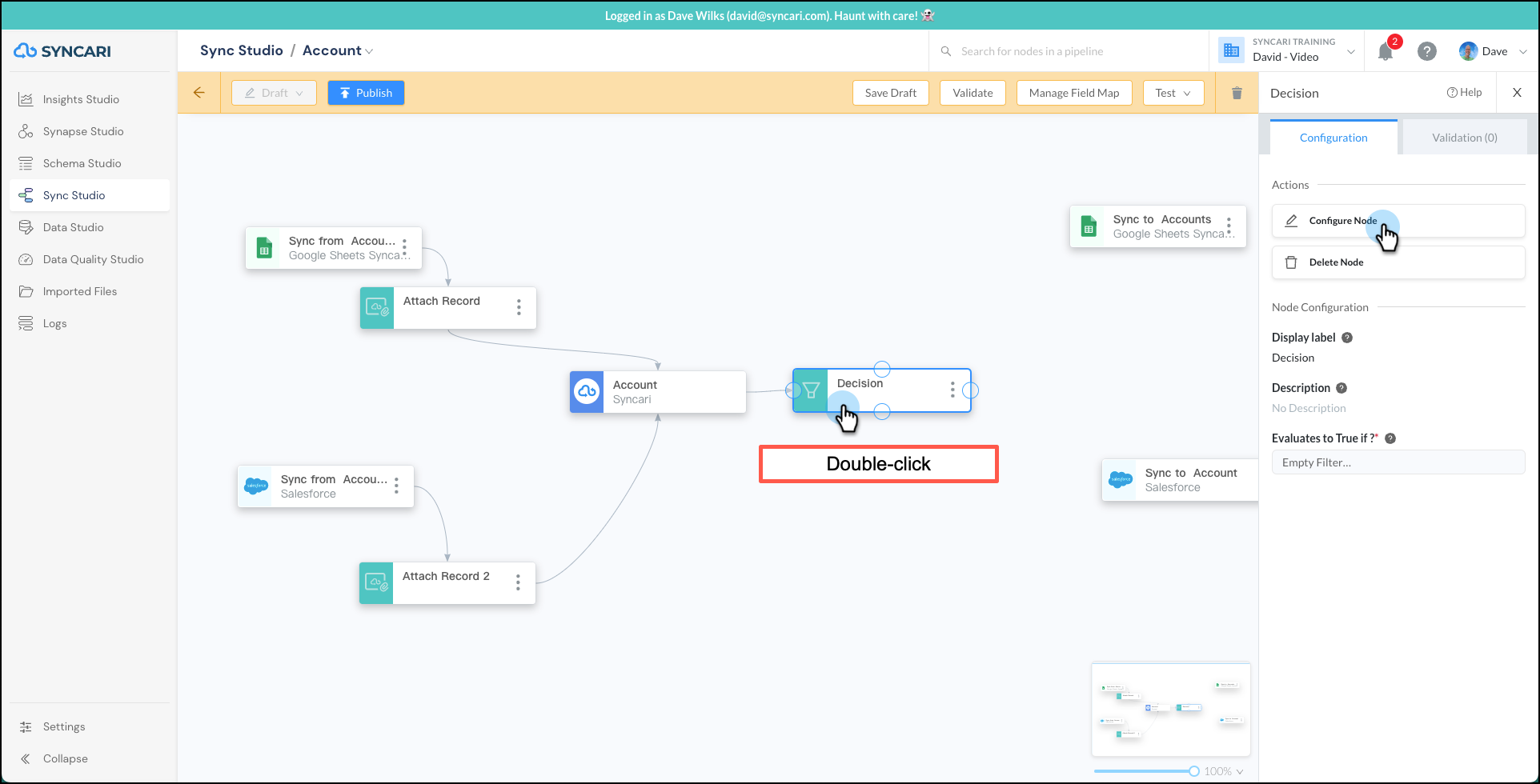Click Save Draft button
Screen dimensions: 1540x784
(x=890, y=93)
